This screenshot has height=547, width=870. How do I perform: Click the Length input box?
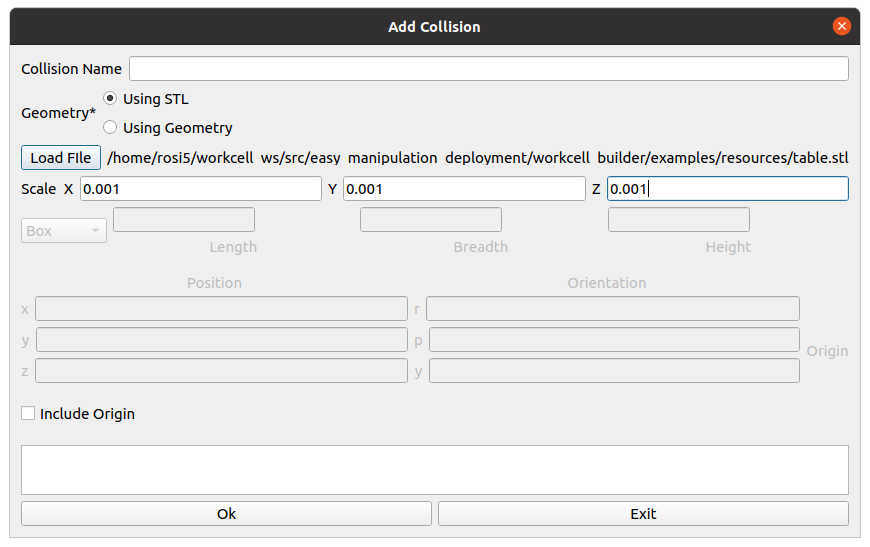click(x=184, y=220)
